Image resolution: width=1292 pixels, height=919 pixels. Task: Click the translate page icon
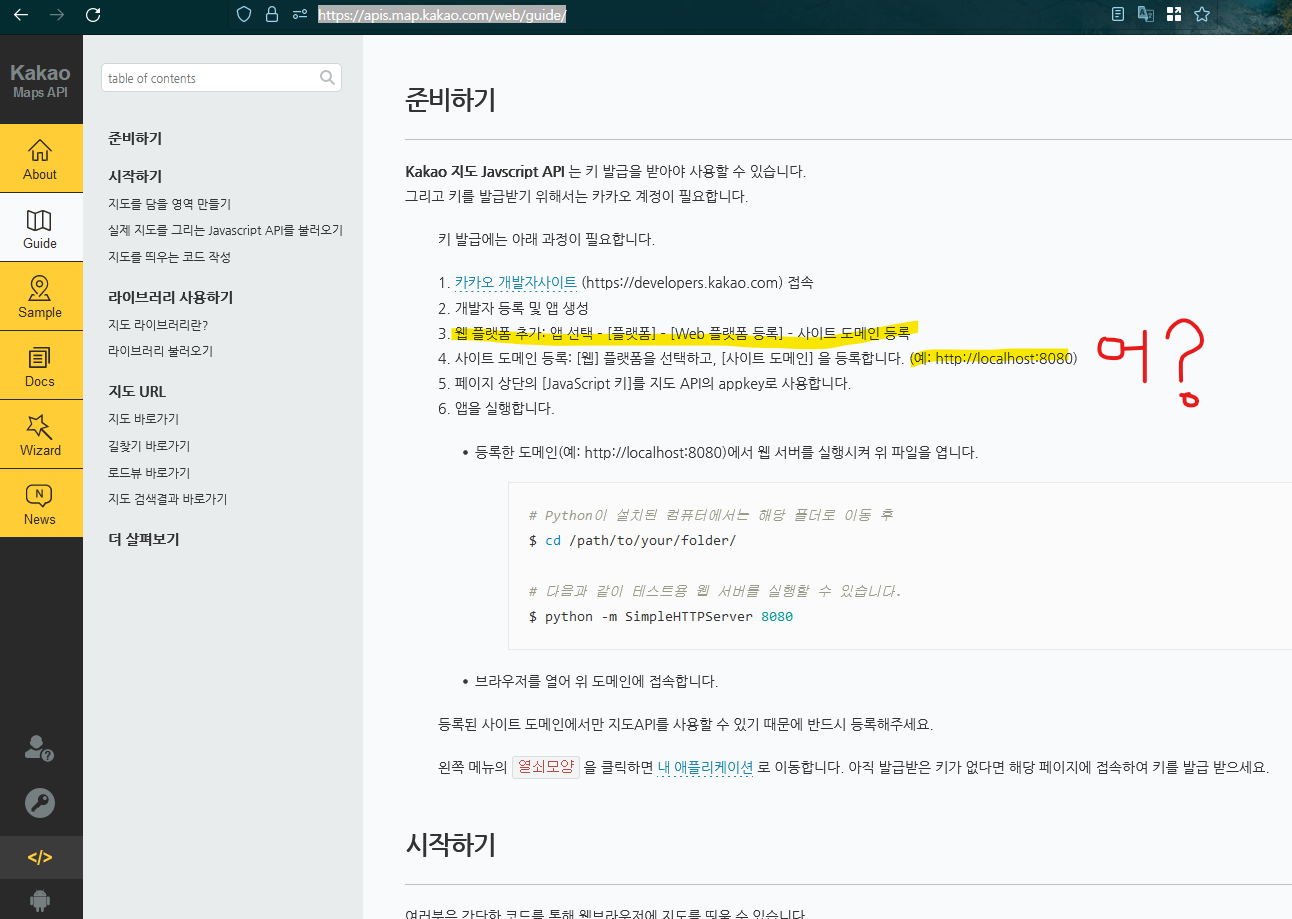pyautogui.click(x=1146, y=14)
